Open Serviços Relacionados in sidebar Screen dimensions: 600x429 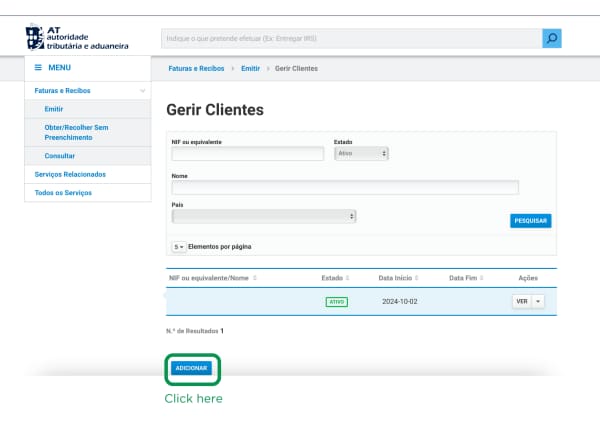[x=70, y=174]
